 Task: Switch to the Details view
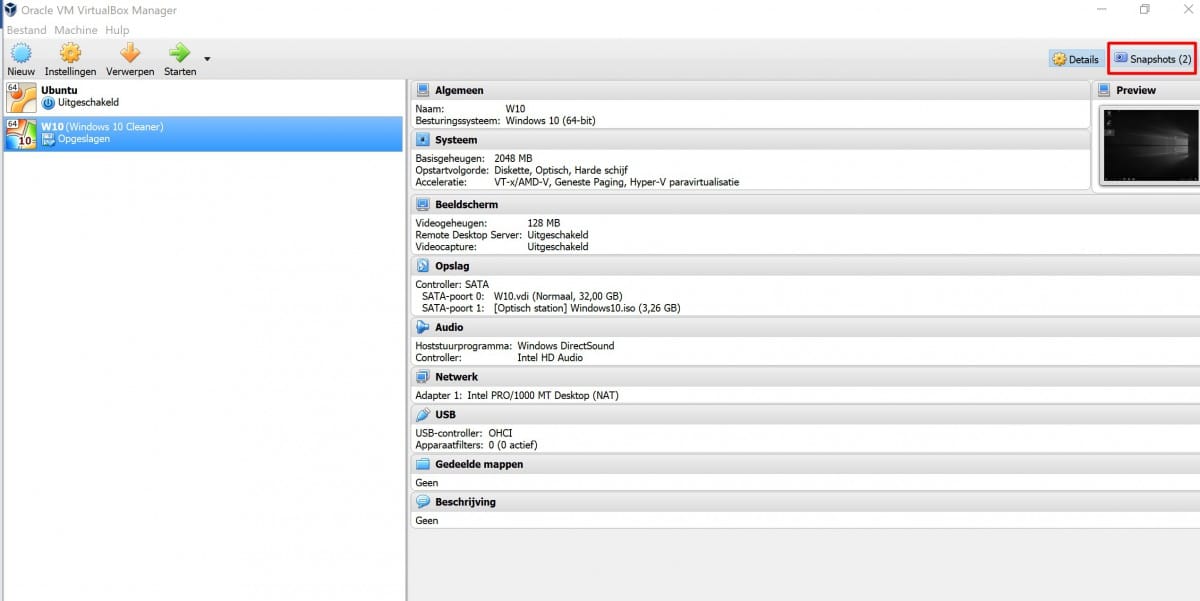(x=1075, y=59)
